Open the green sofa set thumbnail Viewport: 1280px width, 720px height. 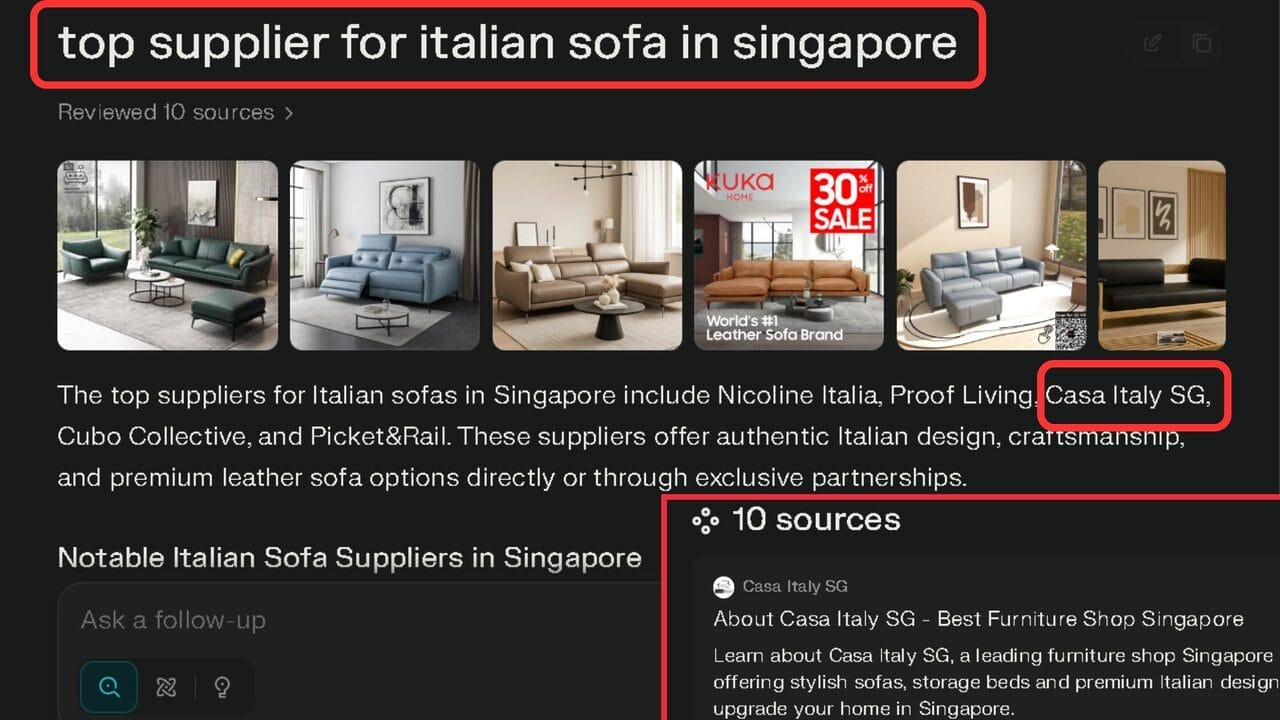168,255
